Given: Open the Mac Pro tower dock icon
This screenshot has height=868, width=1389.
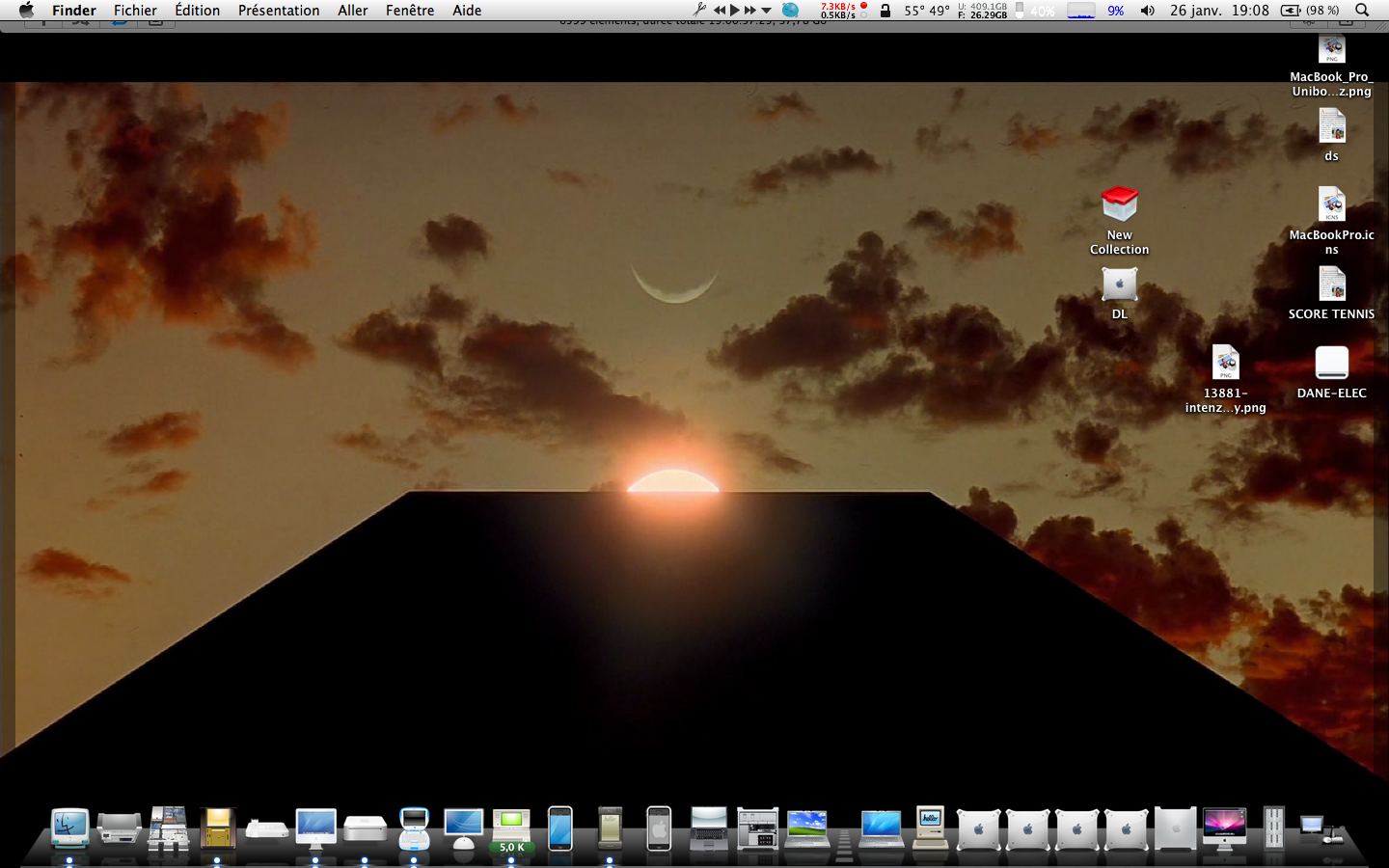Looking at the screenshot, I should coord(1175,827).
